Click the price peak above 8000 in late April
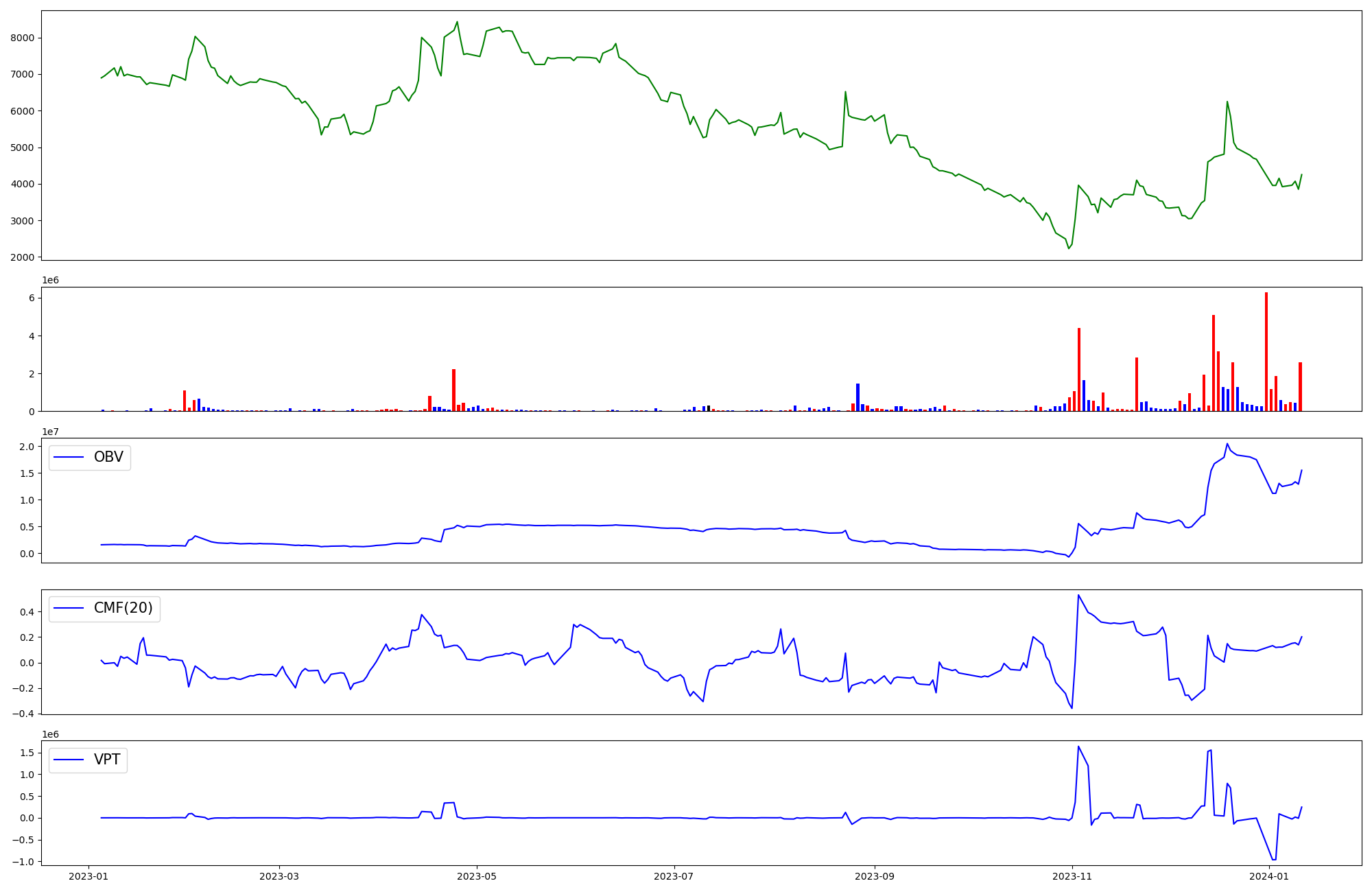 [x=458, y=22]
